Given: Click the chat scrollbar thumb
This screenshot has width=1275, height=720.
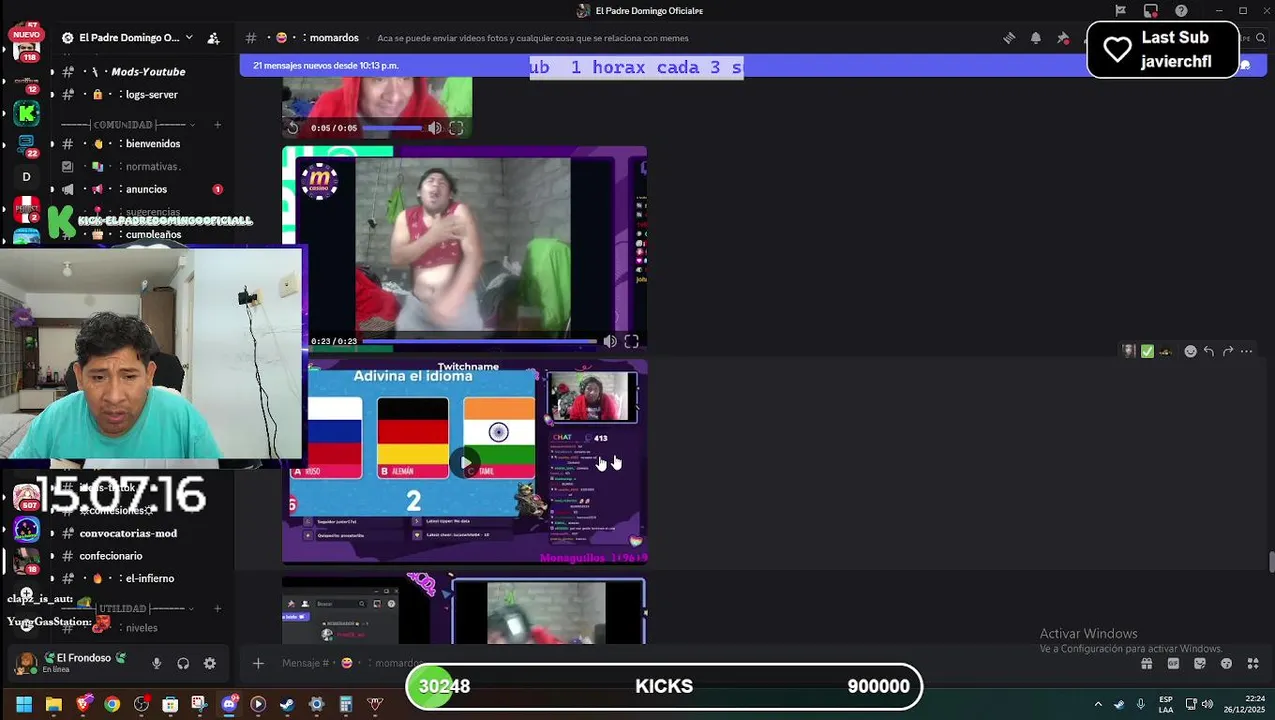Looking at the screenshot, I should click(1271, 562).
